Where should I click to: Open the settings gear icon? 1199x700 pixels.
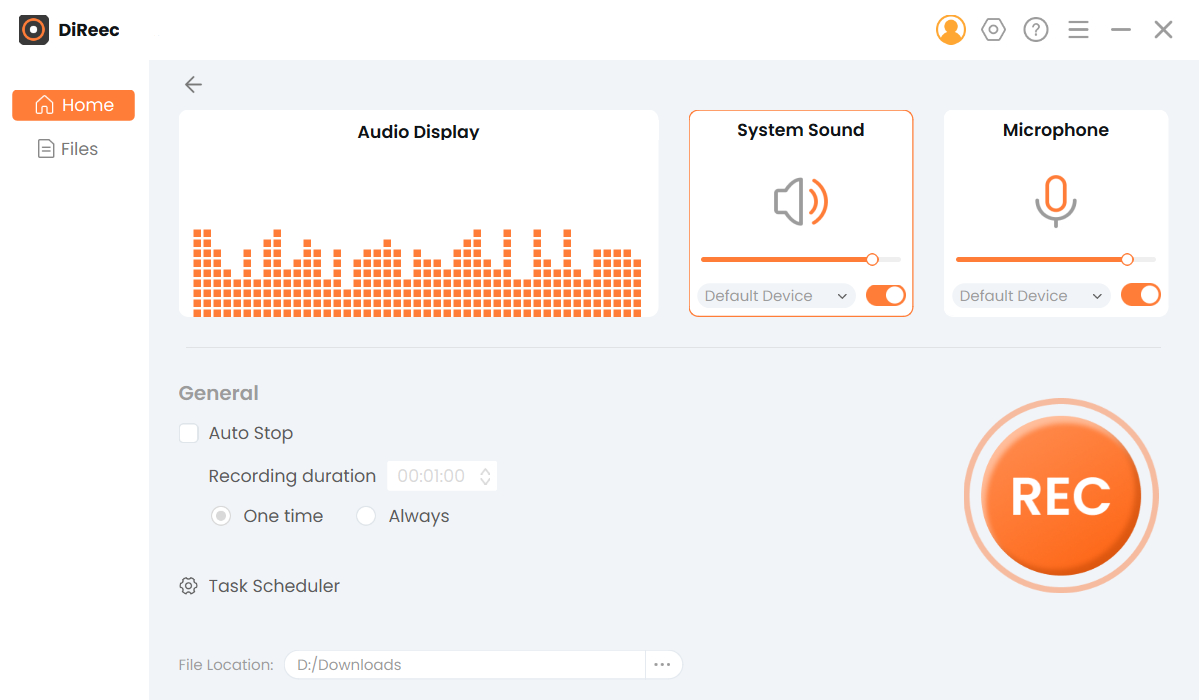pyautogui.click(x=992, y=29)
